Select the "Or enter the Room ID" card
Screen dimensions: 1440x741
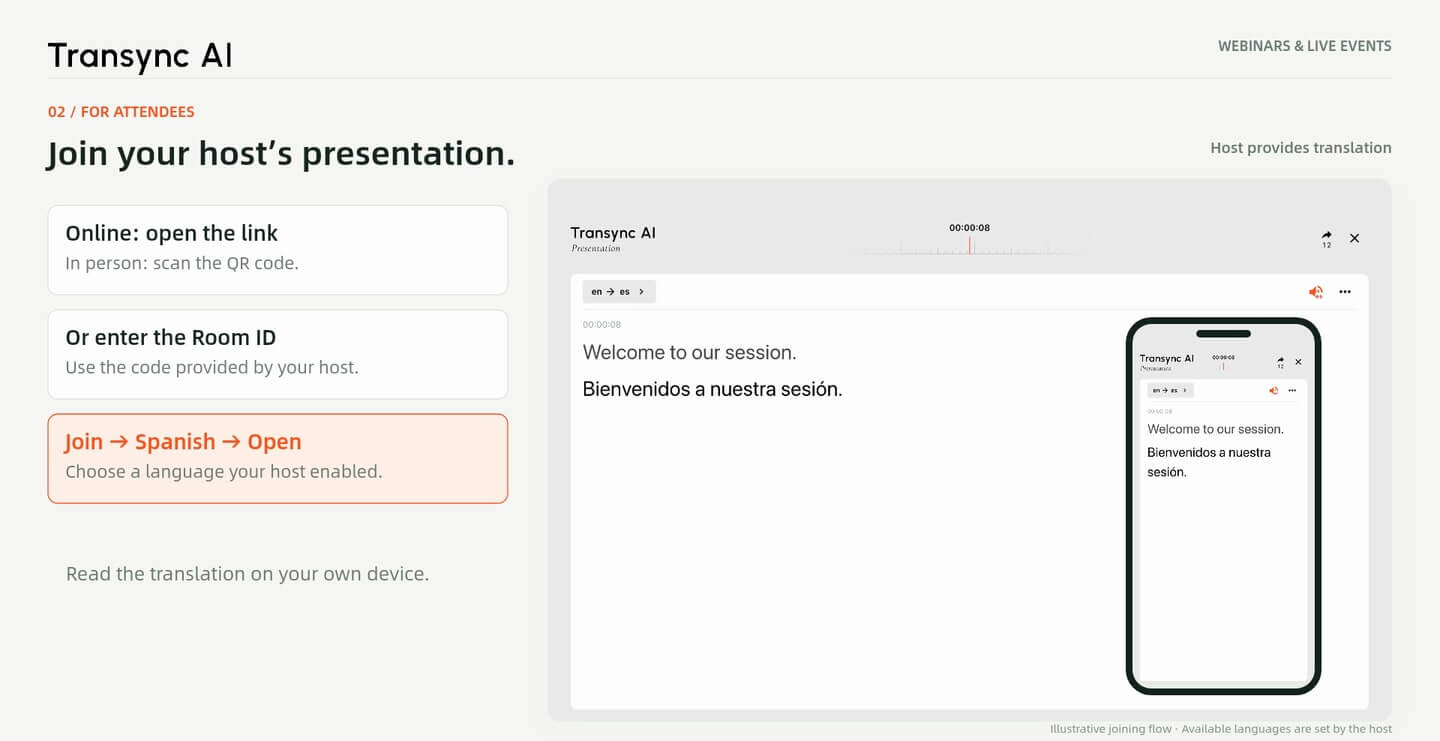point(278,354)
